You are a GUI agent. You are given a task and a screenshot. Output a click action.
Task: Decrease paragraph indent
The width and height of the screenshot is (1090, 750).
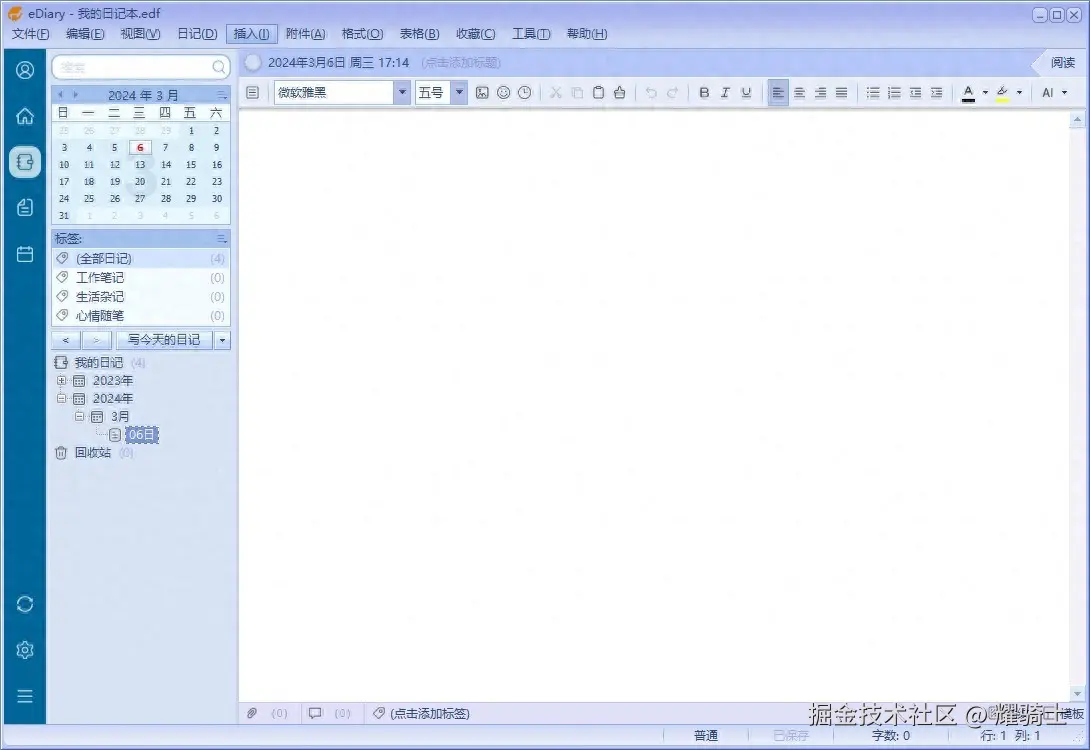[x=916, y=92]
